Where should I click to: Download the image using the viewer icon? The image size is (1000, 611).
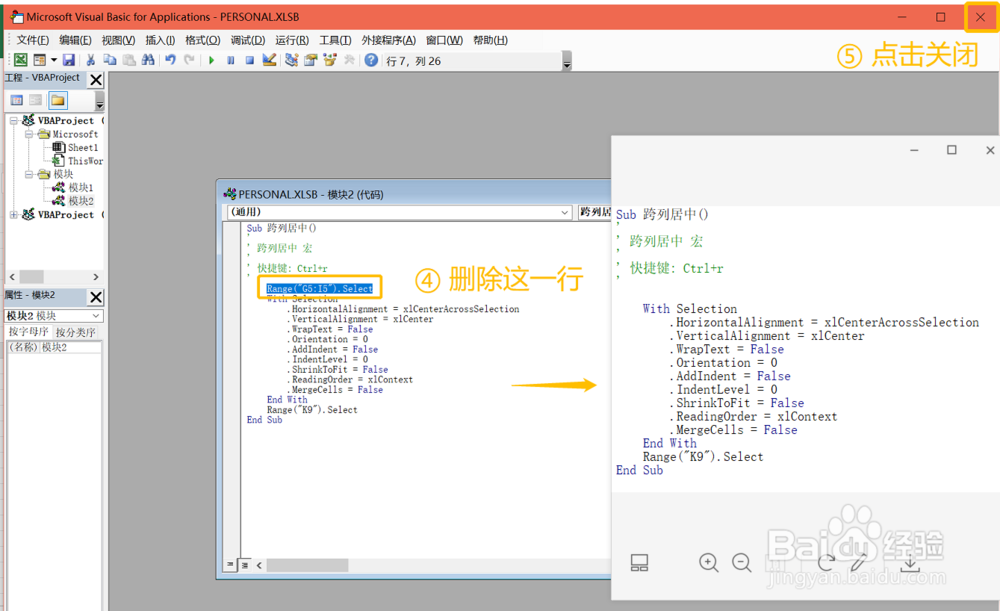pyautogui.click(x=911, y=563)
